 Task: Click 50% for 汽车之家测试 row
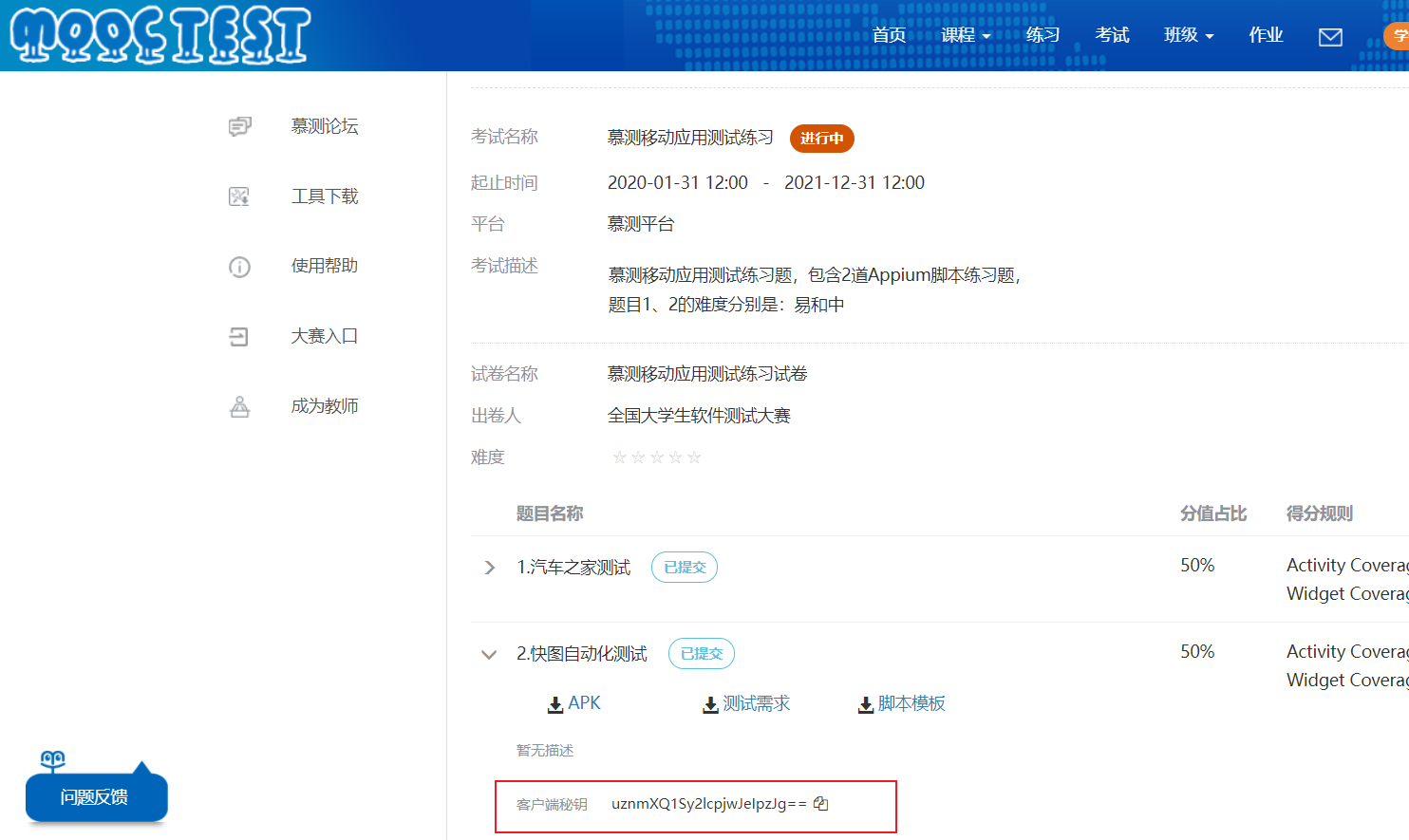[x=1197, y=566]
